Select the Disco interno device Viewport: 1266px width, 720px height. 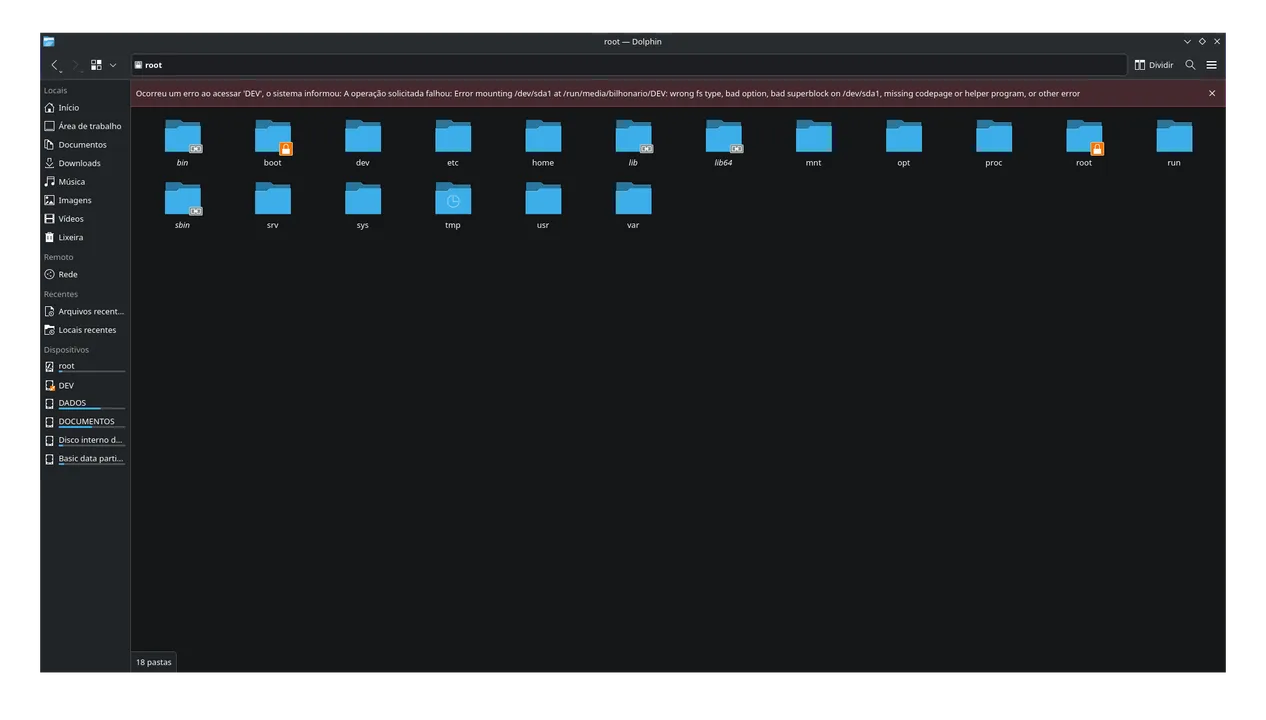point(85,441)
